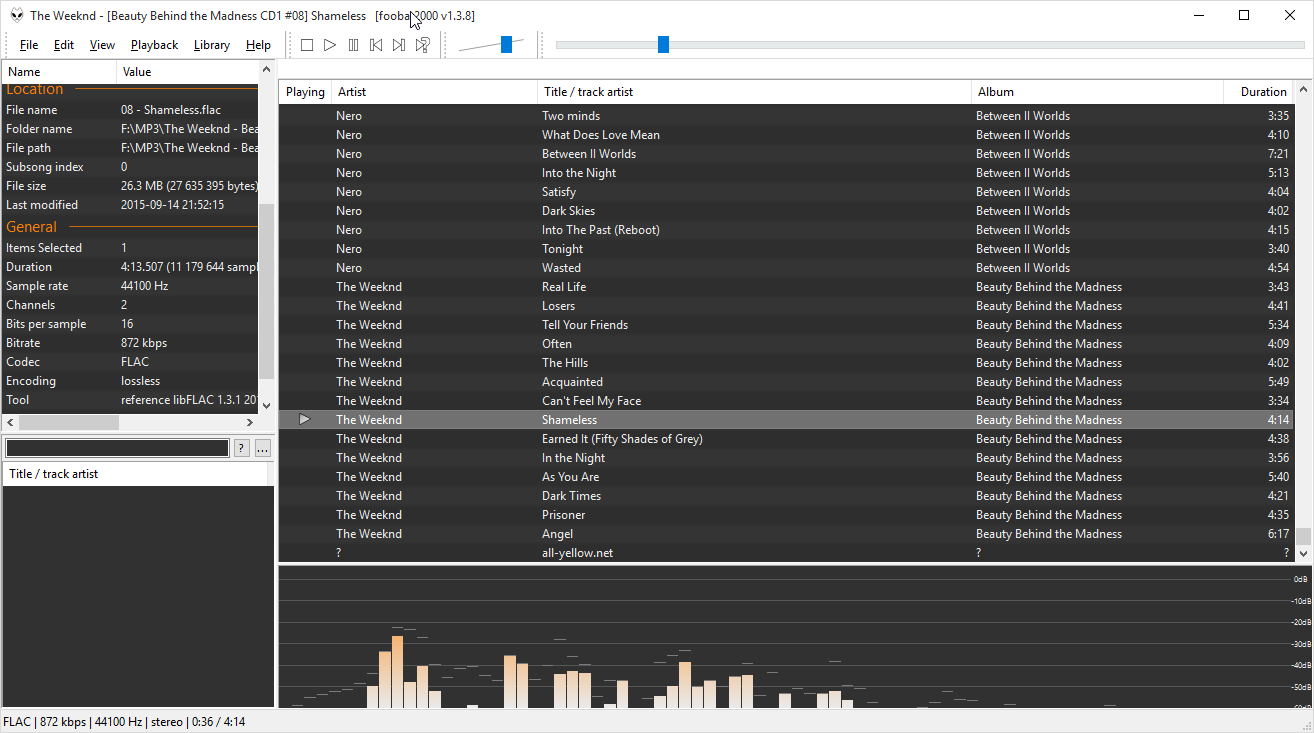Select the track "Losers"

[x=786, y=306]
